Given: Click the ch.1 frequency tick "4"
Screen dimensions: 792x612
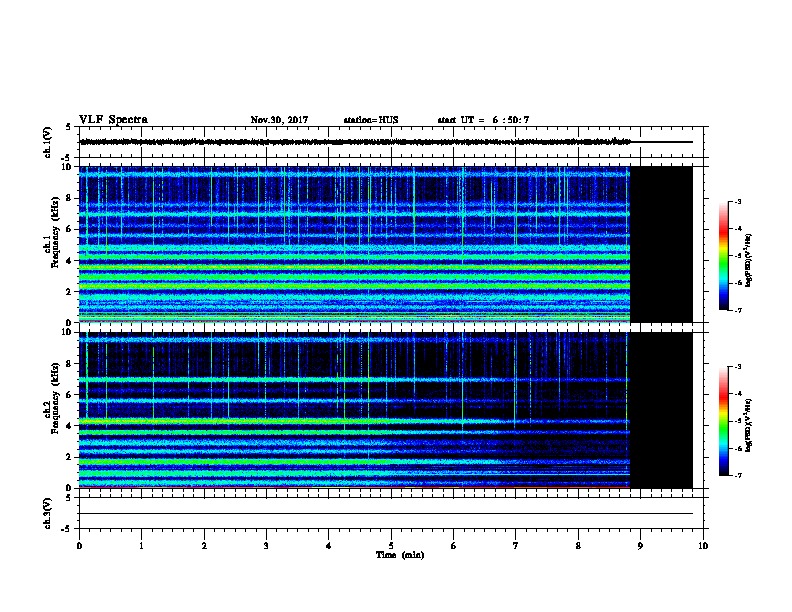Looking at the screenshot, I should (68, 261).
